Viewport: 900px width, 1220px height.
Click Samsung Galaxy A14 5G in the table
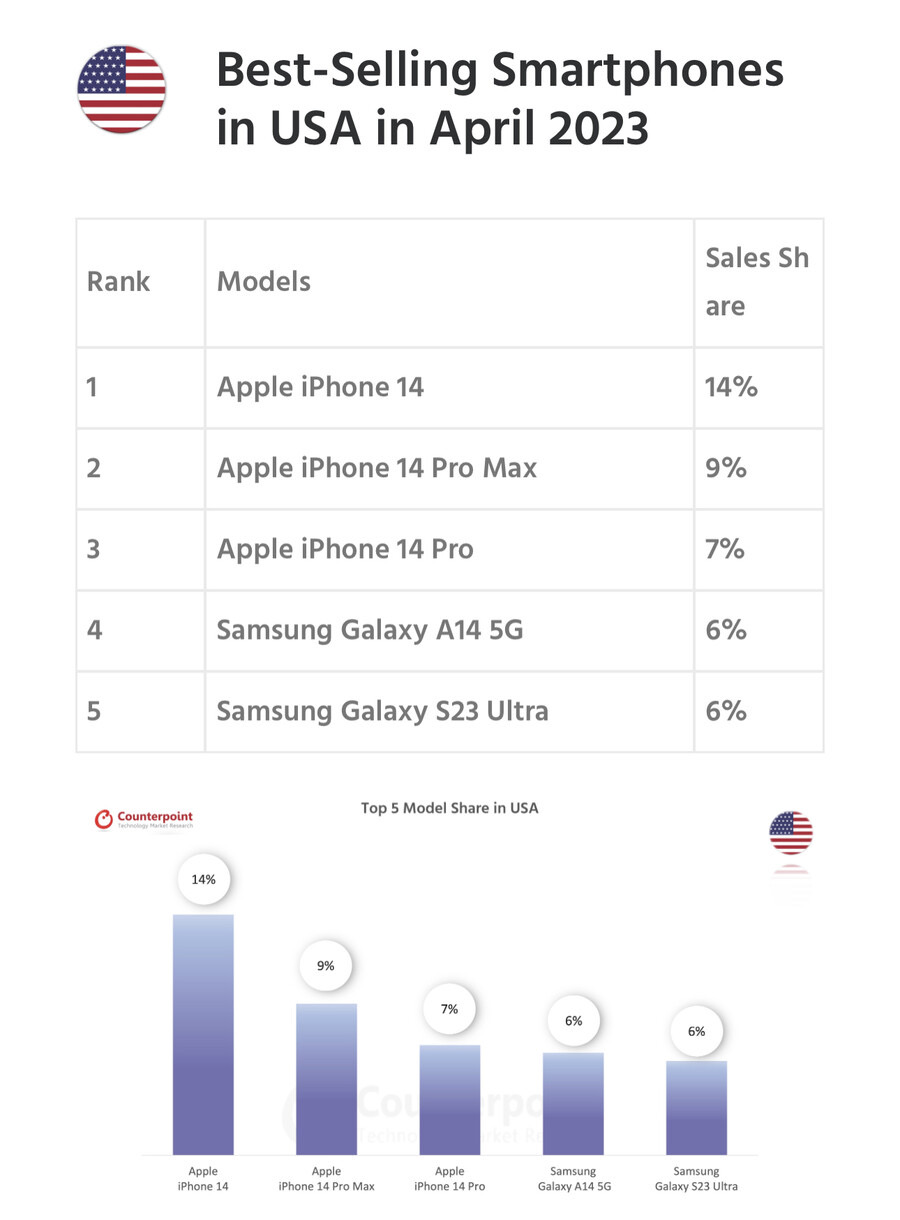(370, 630)
